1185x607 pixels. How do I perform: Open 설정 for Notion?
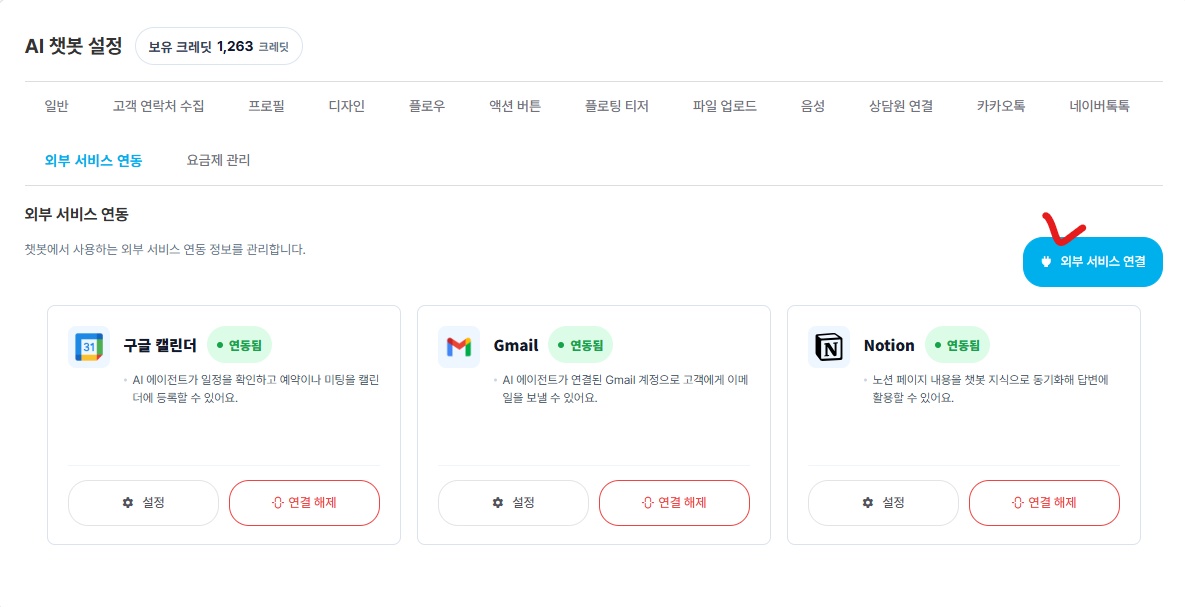coord(883,503)
